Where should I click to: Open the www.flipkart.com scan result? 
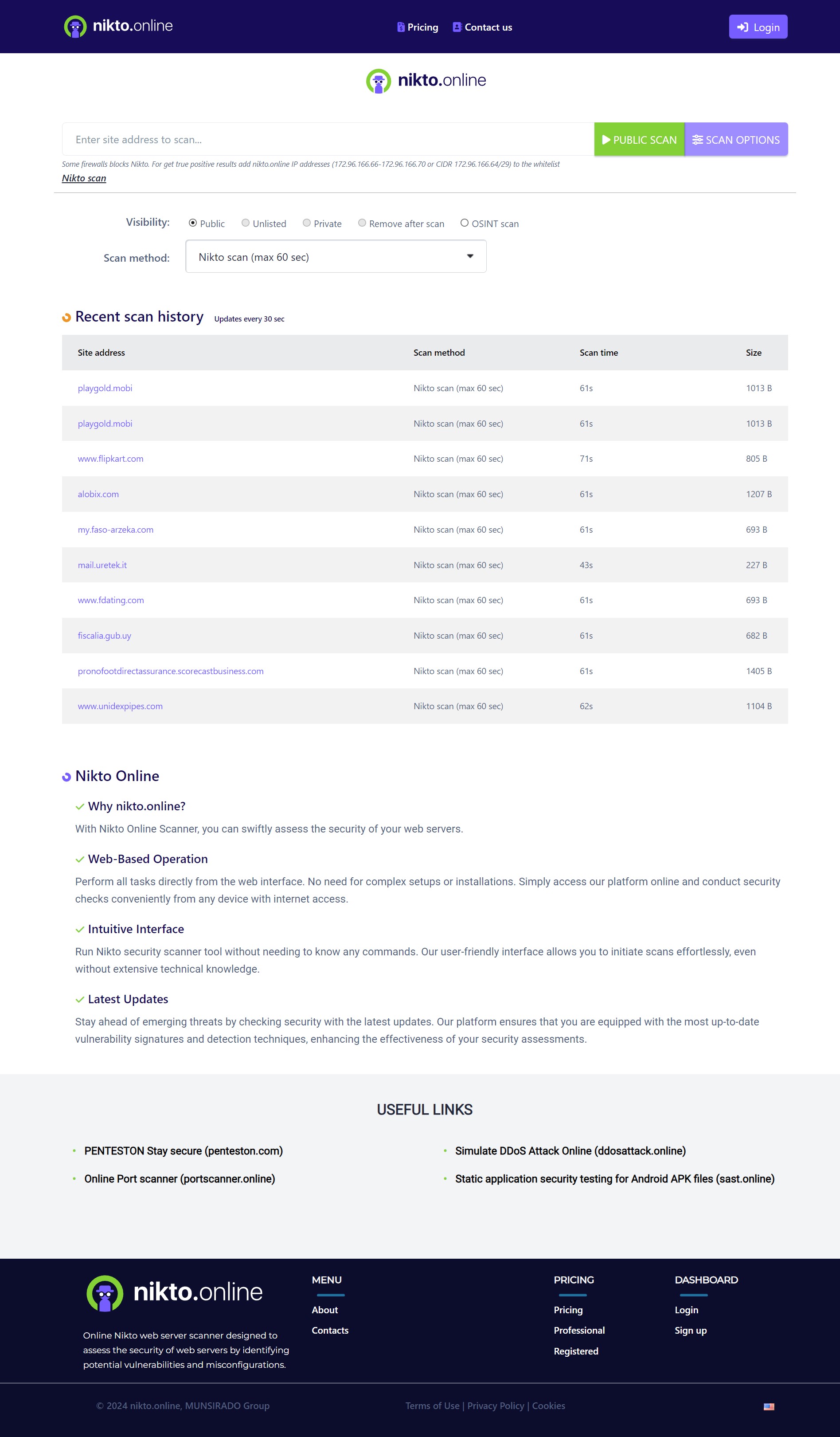point(110,459)
